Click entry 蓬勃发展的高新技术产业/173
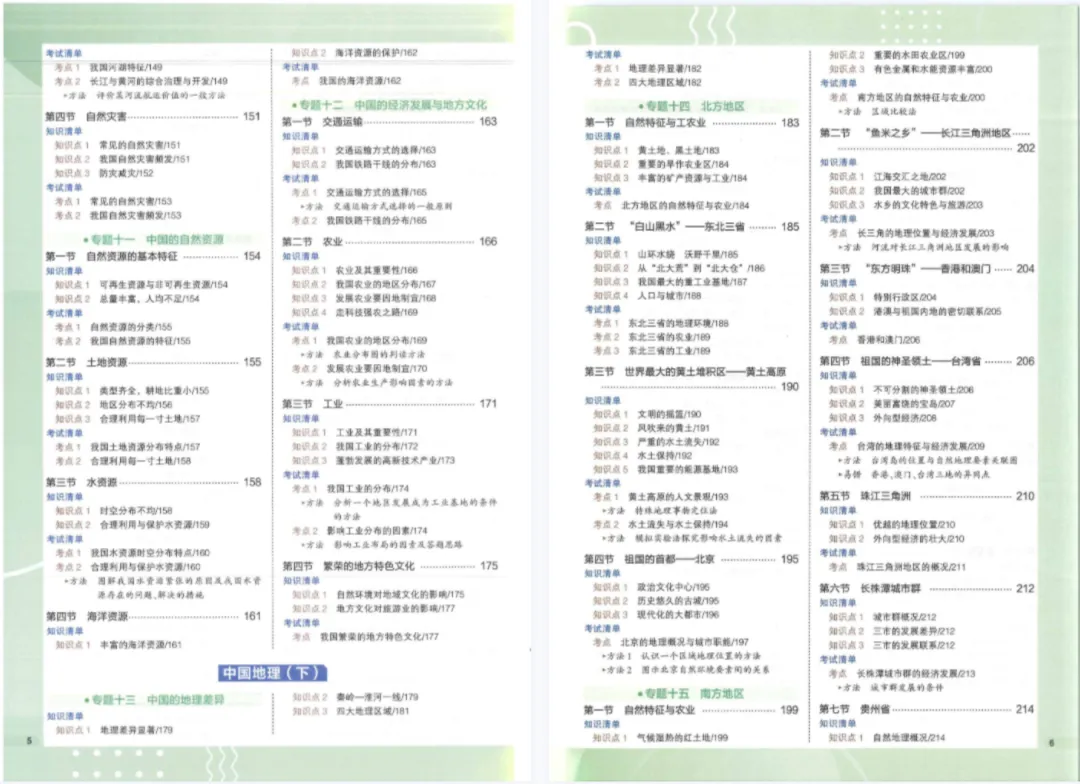Image resolution: width=1080 pixels, height=784 pixels. click(x=395, y=460)
